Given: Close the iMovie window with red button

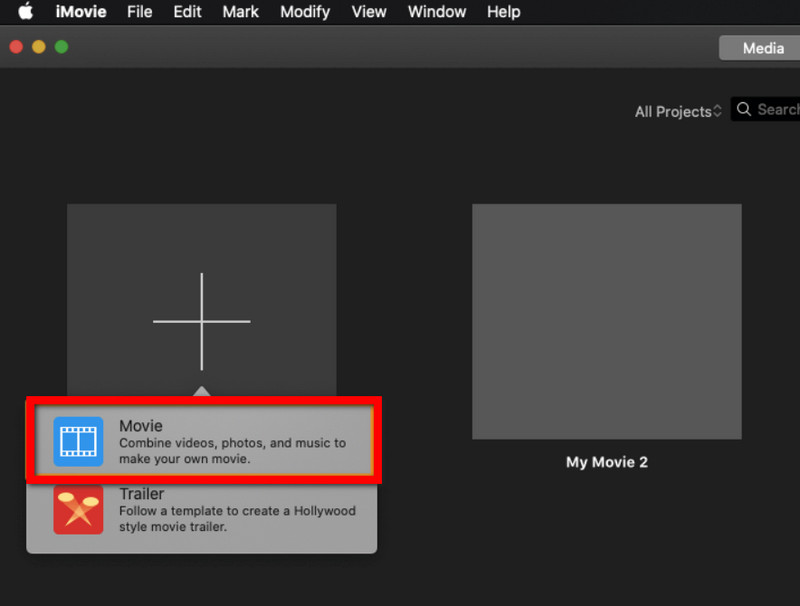Looking at the screenshot, I should [x=16, y=47].
